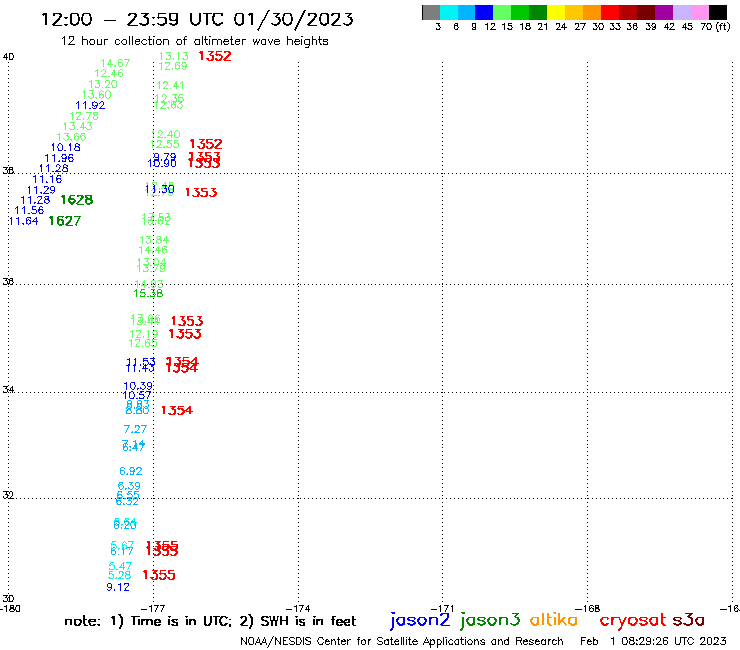The width and height of the screenshot is (740, 650).
Task: Select the green wave height value 15.38
Action: click(x=148, y=294)
